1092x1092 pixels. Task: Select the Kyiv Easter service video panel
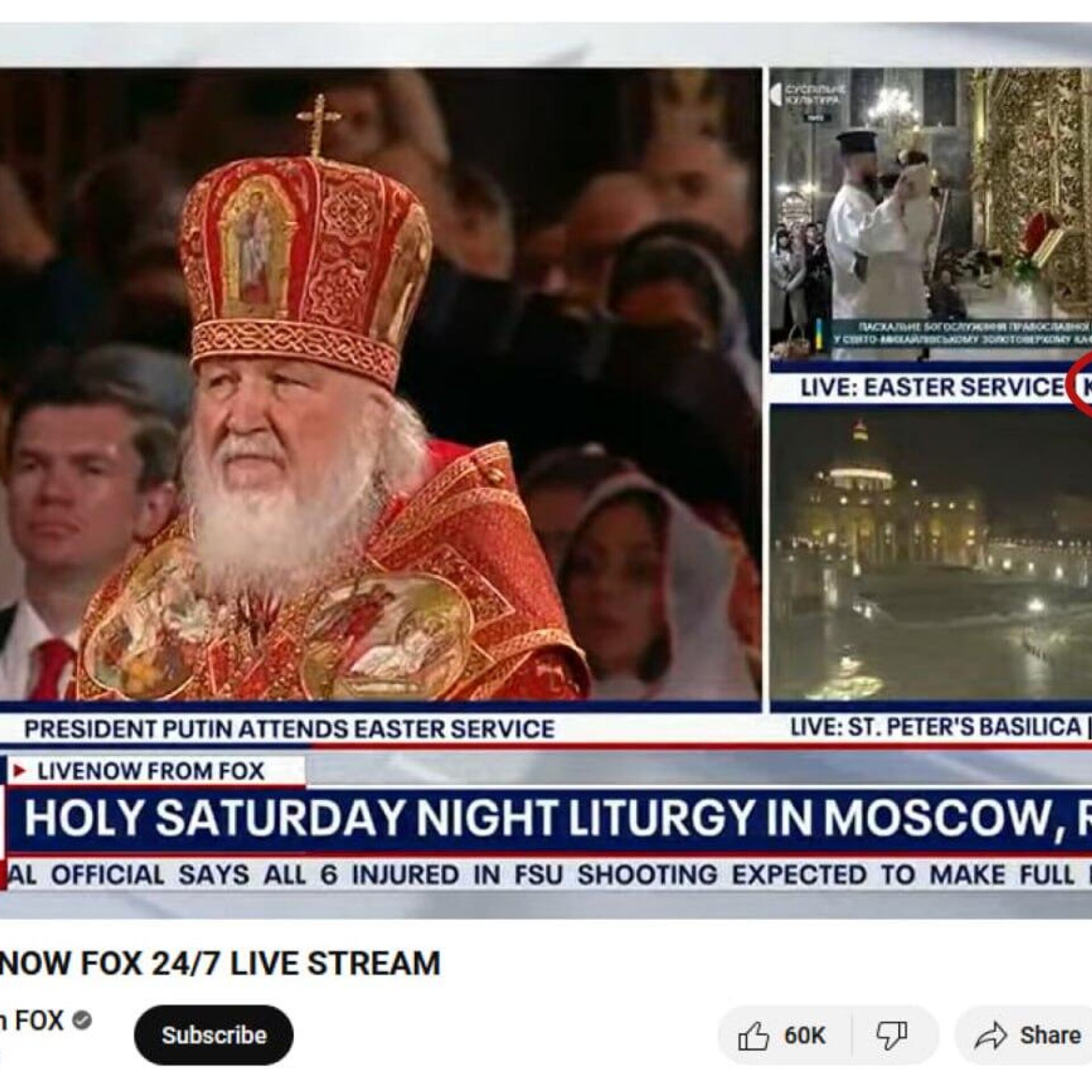[x=931, y=214]
